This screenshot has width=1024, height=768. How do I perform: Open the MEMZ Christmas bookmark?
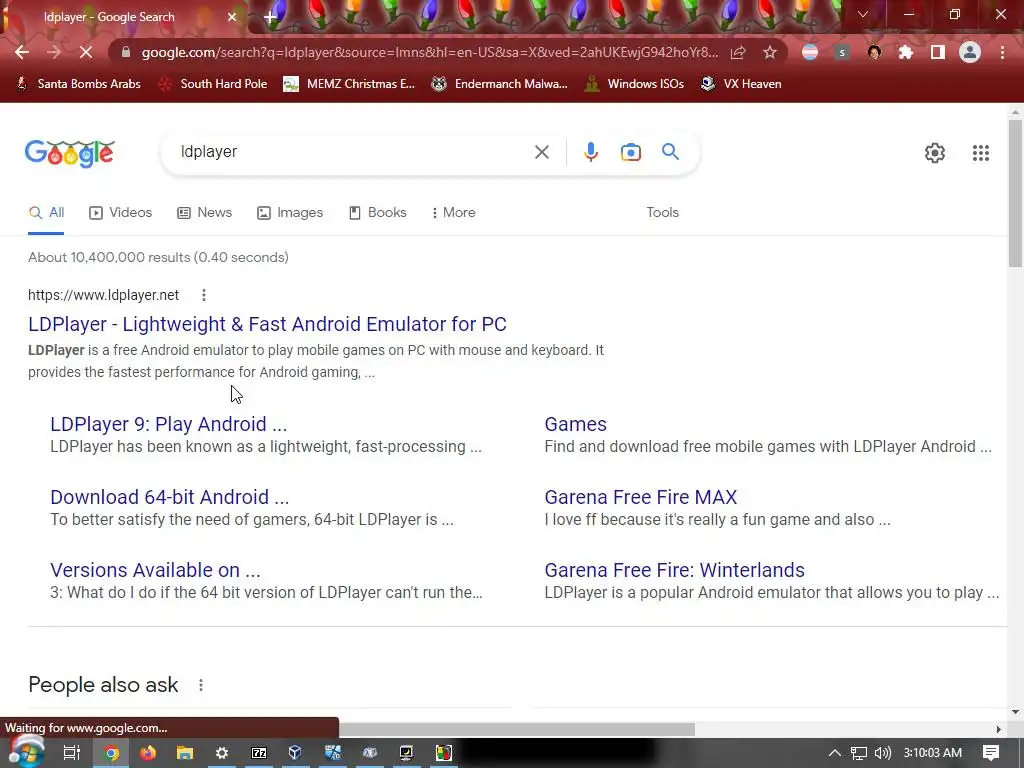(349, 84)
